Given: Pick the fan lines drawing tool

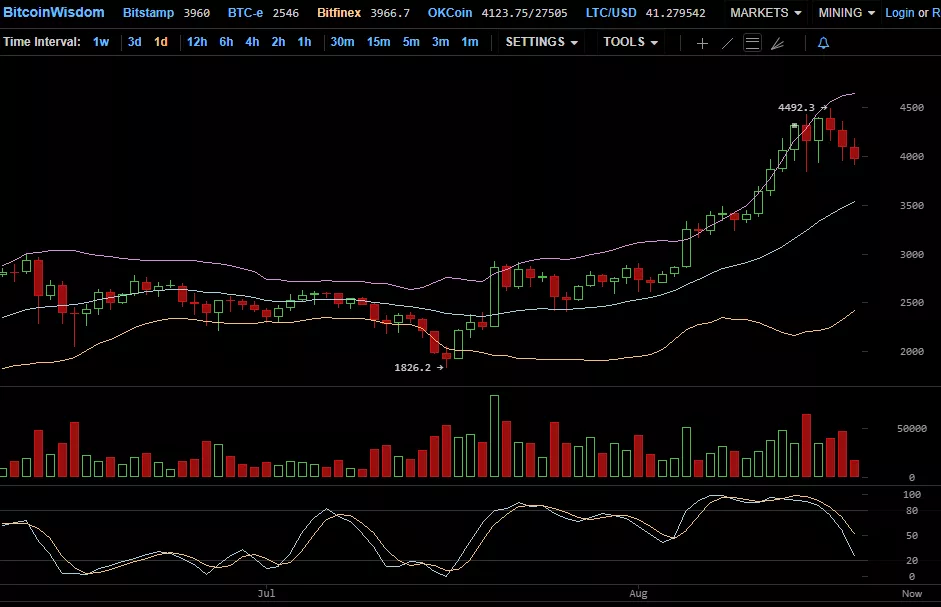Looking at the screenshot, I should [x=777, y=43].
